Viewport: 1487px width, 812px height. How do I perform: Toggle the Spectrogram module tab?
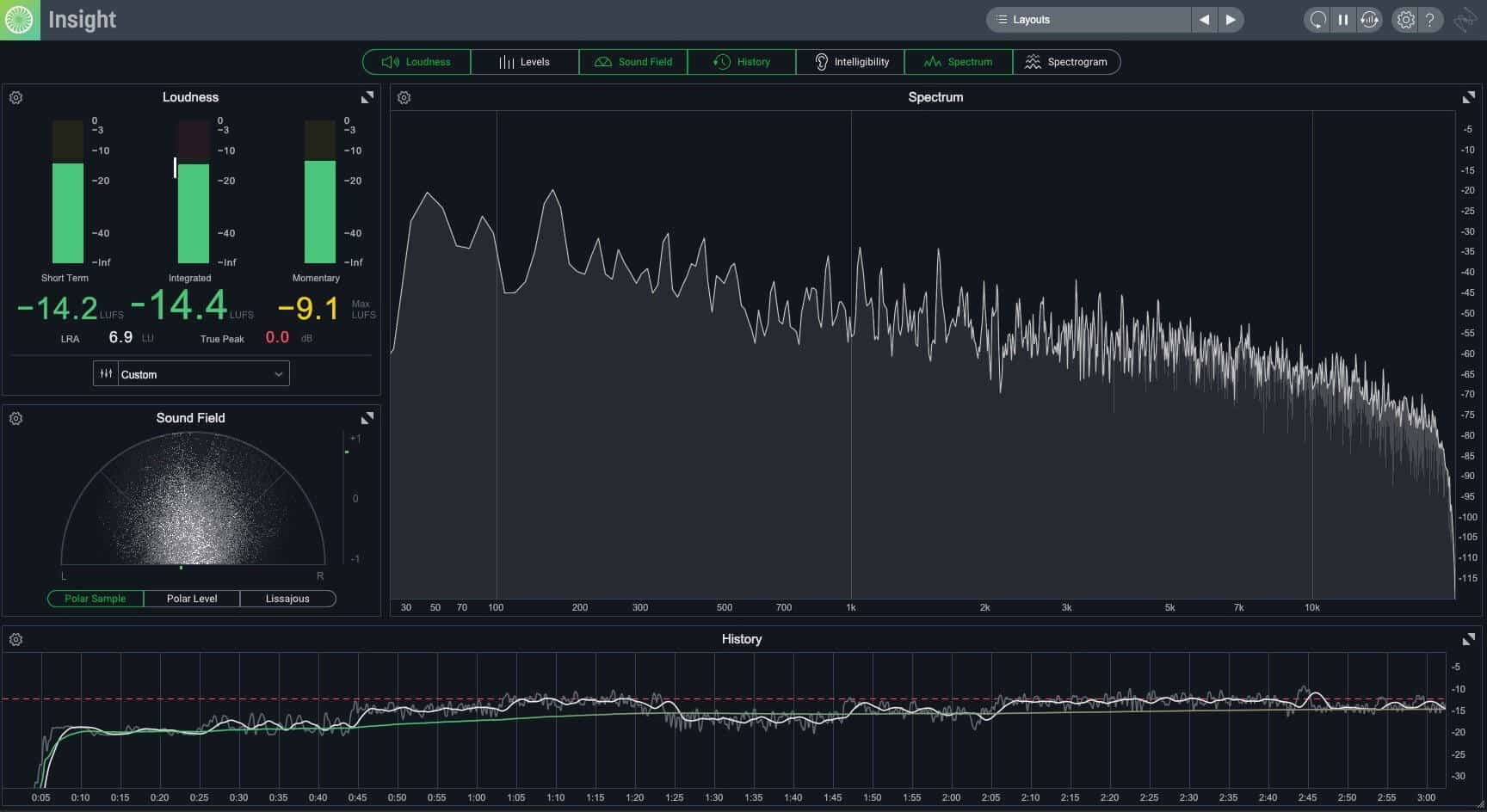pos(1066,62)
